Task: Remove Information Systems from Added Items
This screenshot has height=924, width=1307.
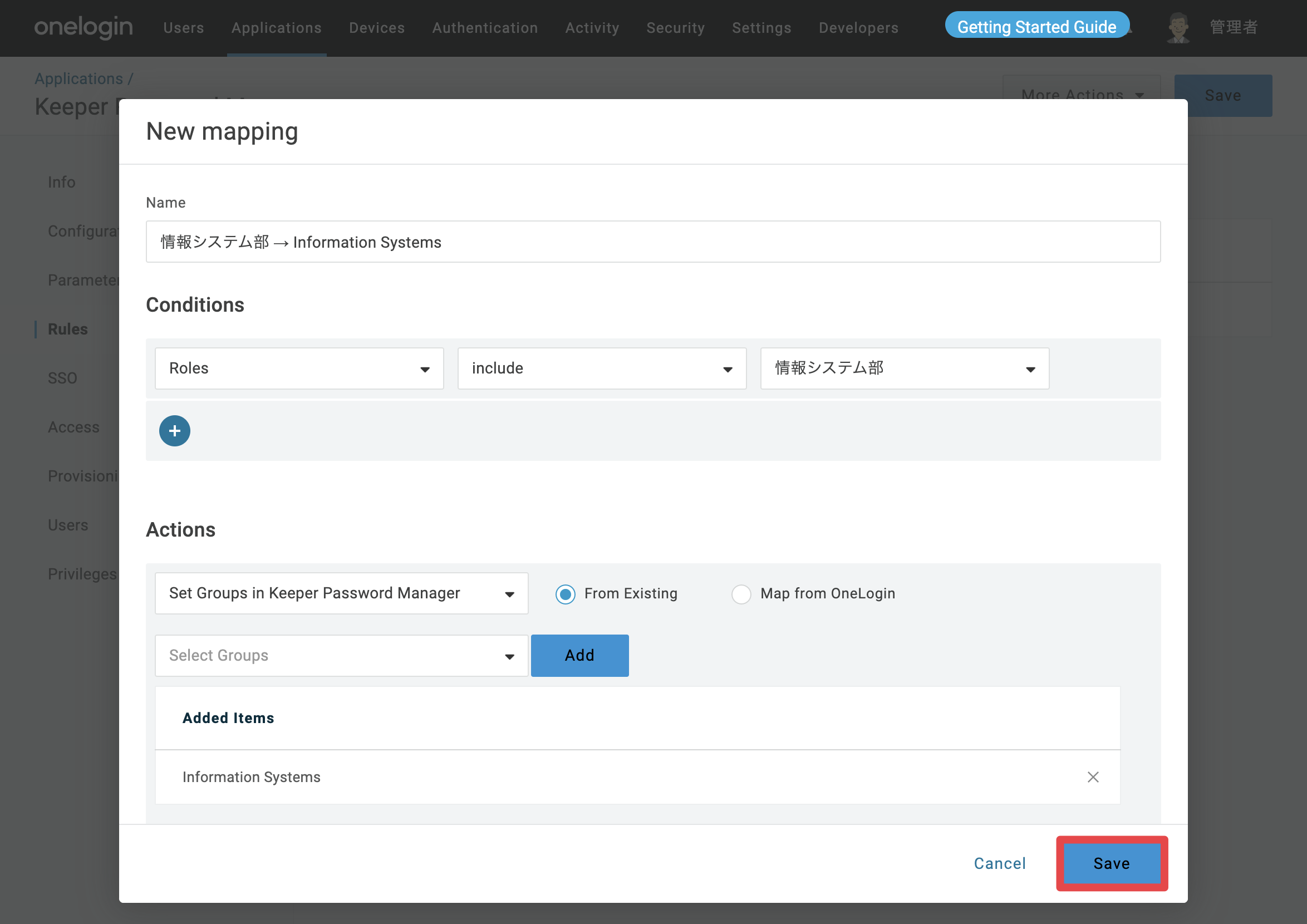Action: 1092,777
